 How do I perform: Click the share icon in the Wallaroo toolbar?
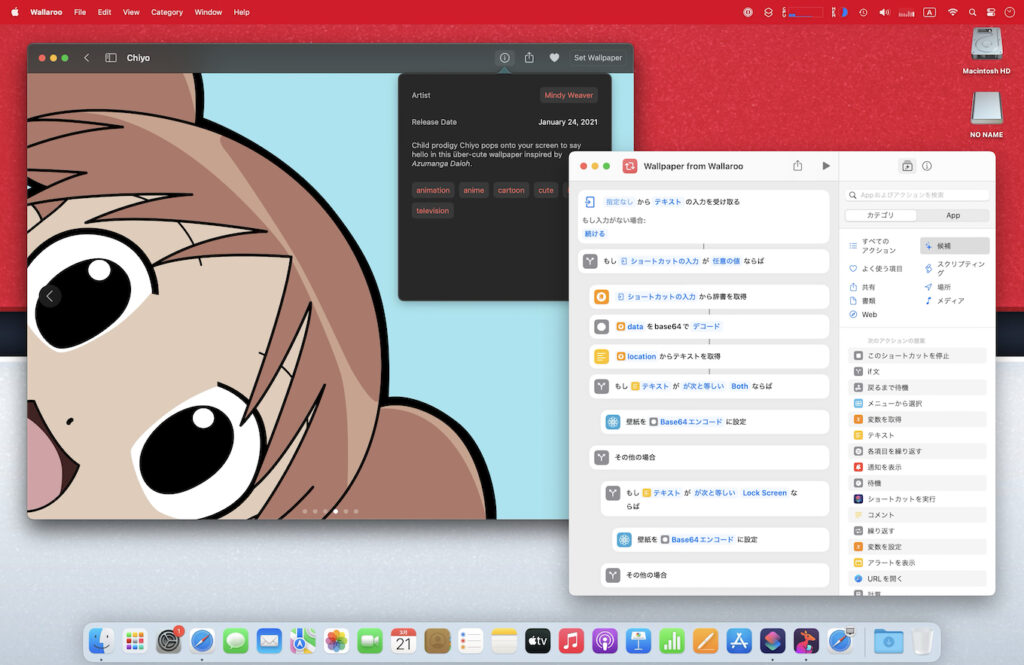[529, 58]
